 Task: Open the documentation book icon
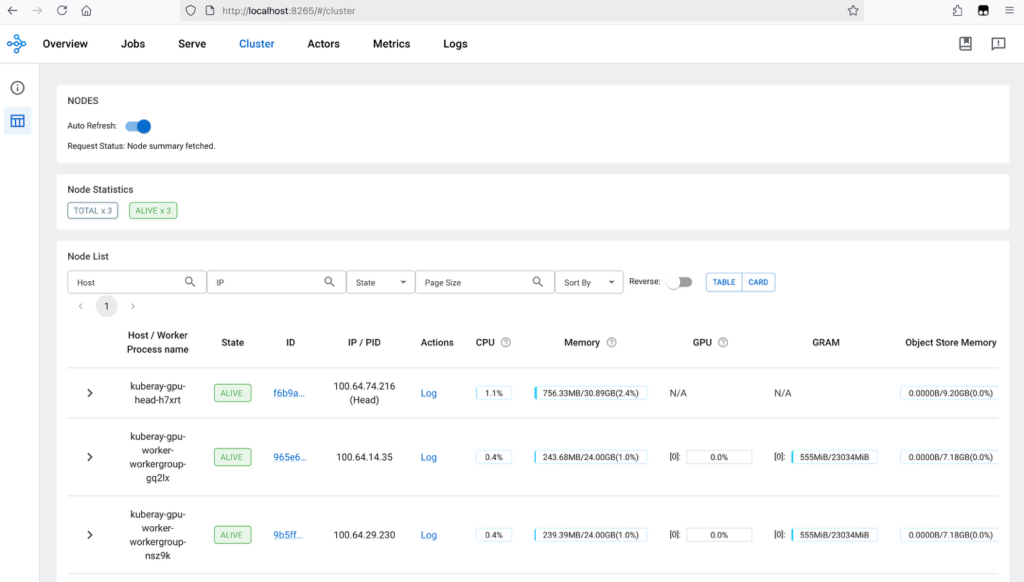coord(965,44)
